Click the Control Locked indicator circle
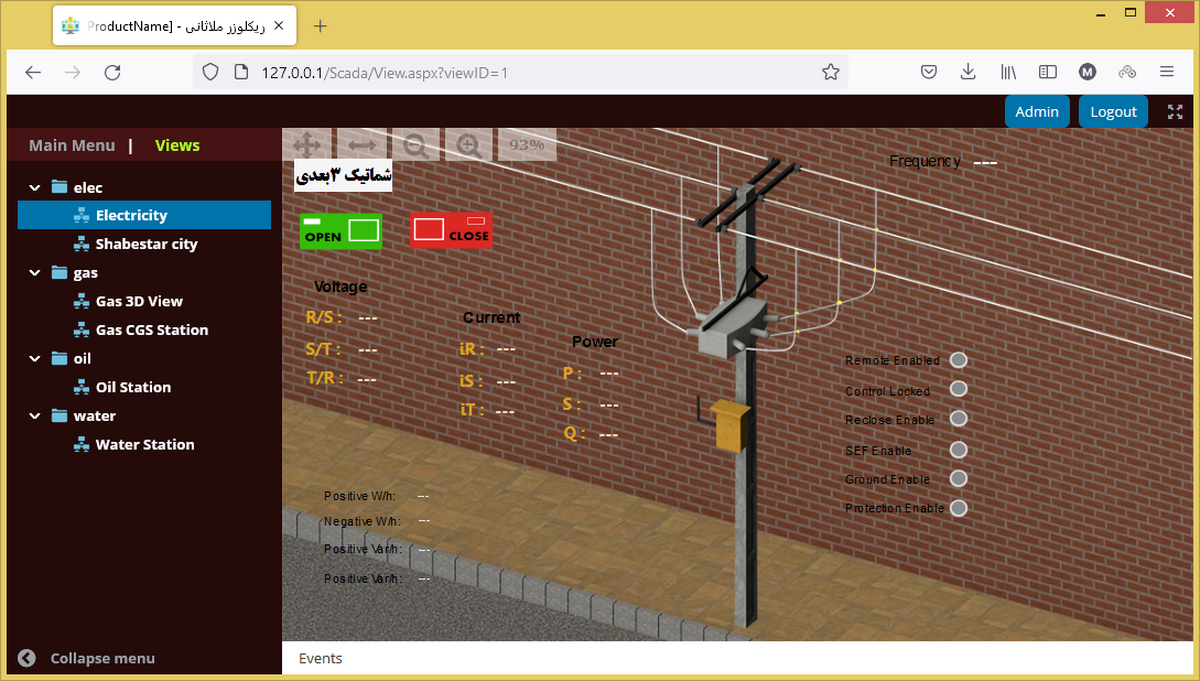This screenshot has height=681, width=1200. [958, 389]
